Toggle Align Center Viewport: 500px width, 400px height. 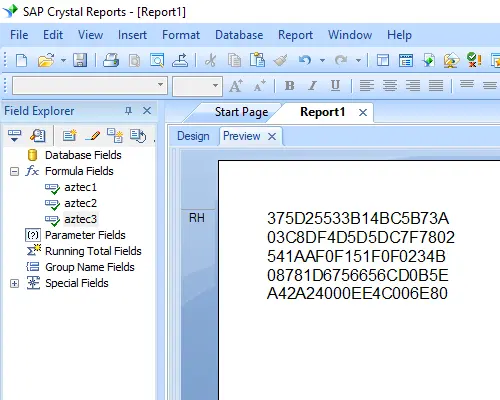(390, 86)
